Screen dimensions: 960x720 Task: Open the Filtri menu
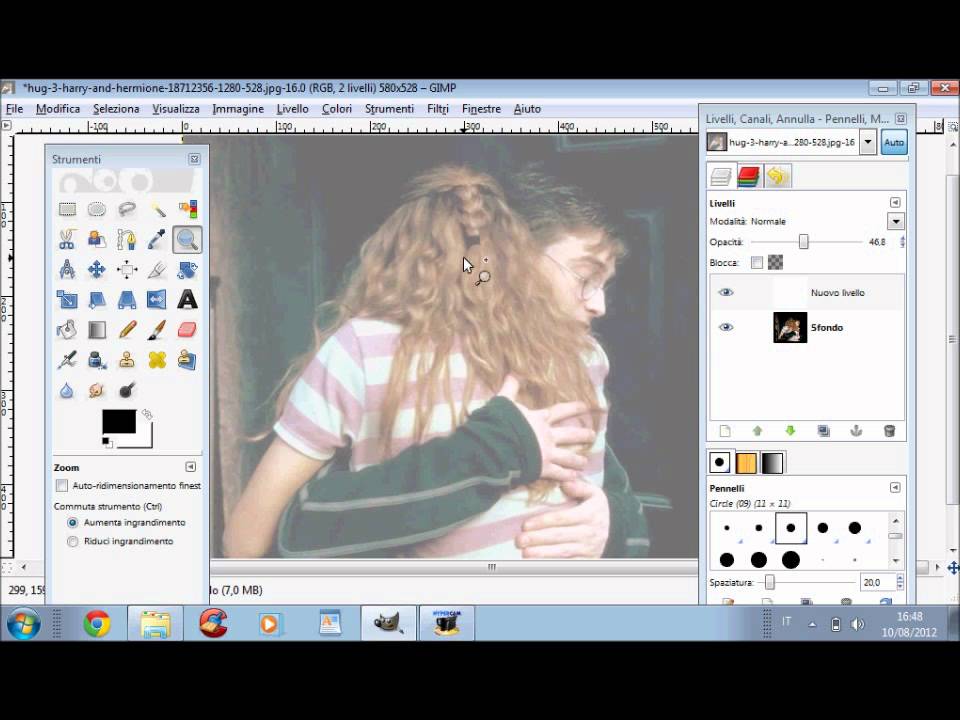pyautogui.click(x=438, y=109)
